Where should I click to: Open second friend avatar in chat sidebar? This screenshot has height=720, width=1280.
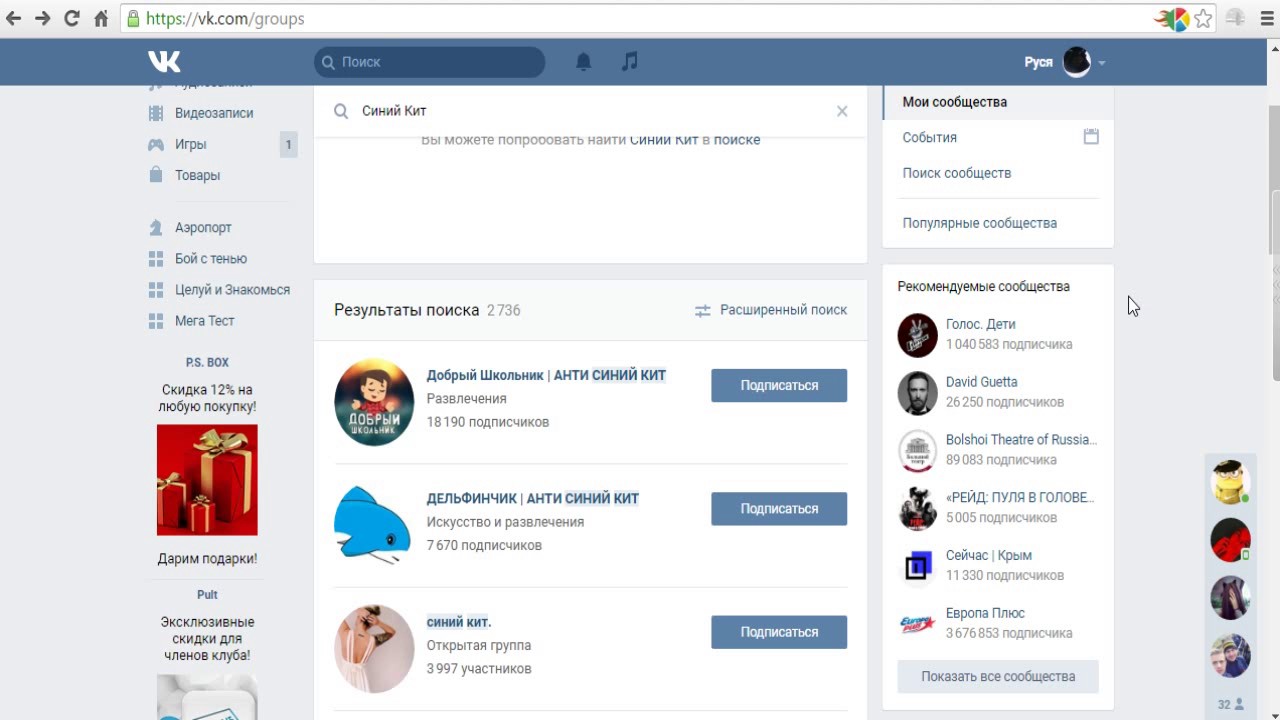coord(1230,540)
